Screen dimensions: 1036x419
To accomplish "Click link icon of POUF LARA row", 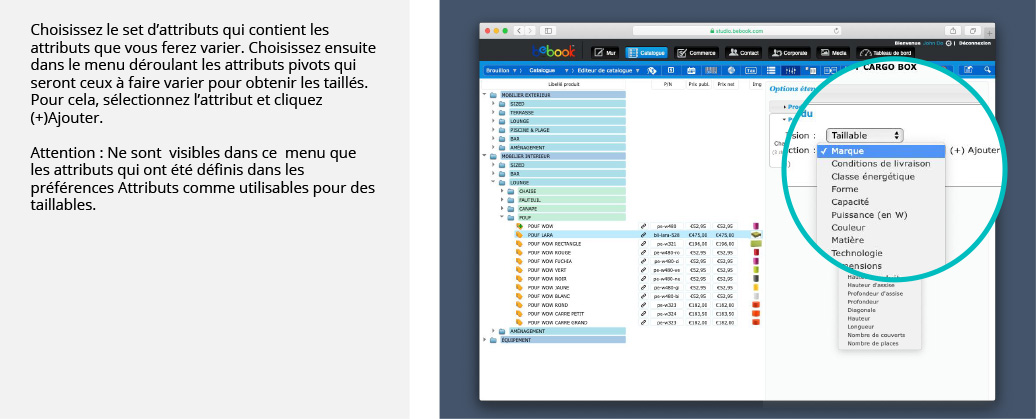I will (644, 235).
